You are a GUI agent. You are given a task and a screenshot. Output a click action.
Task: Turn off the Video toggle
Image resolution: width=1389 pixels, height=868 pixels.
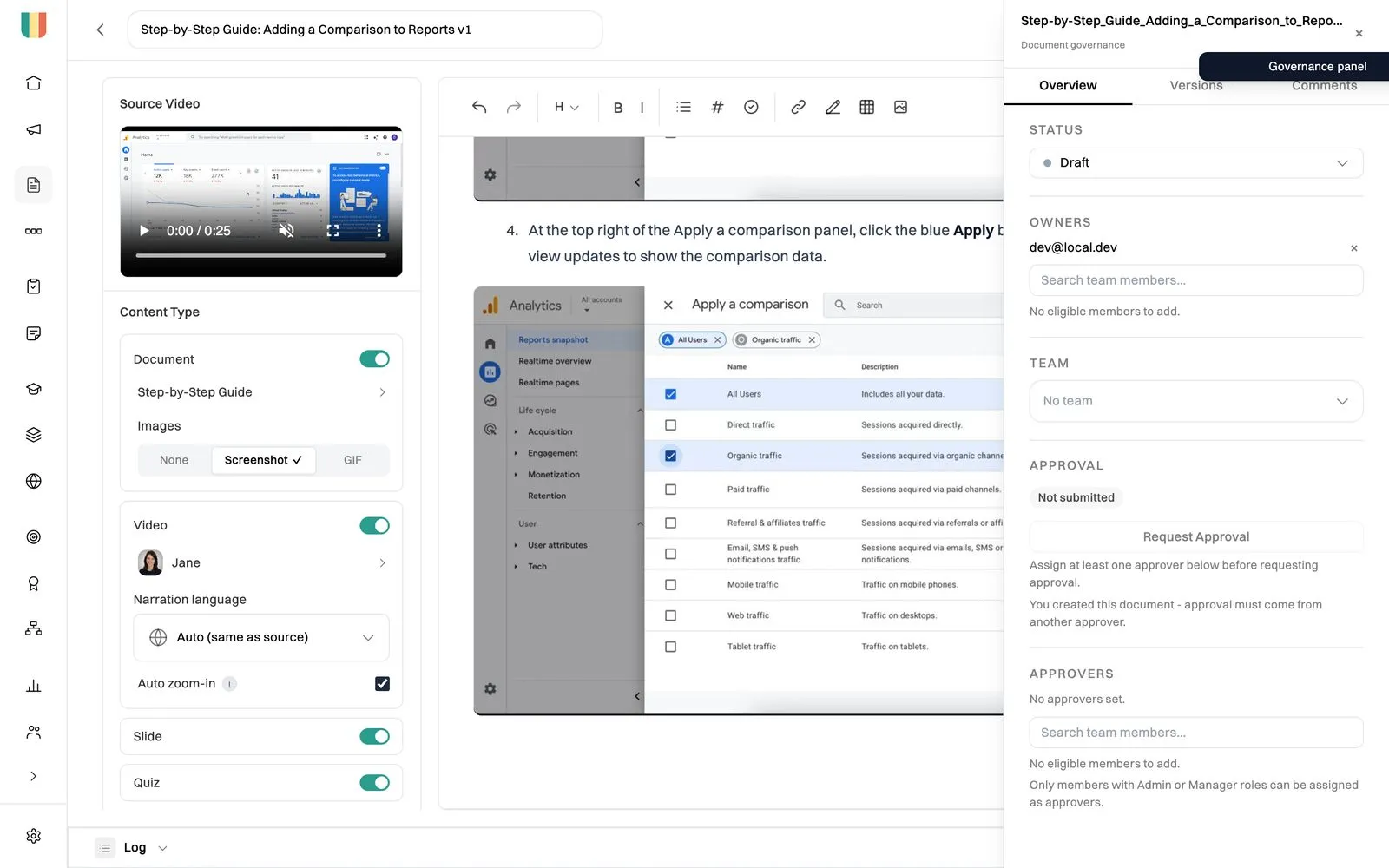[374, 526]
